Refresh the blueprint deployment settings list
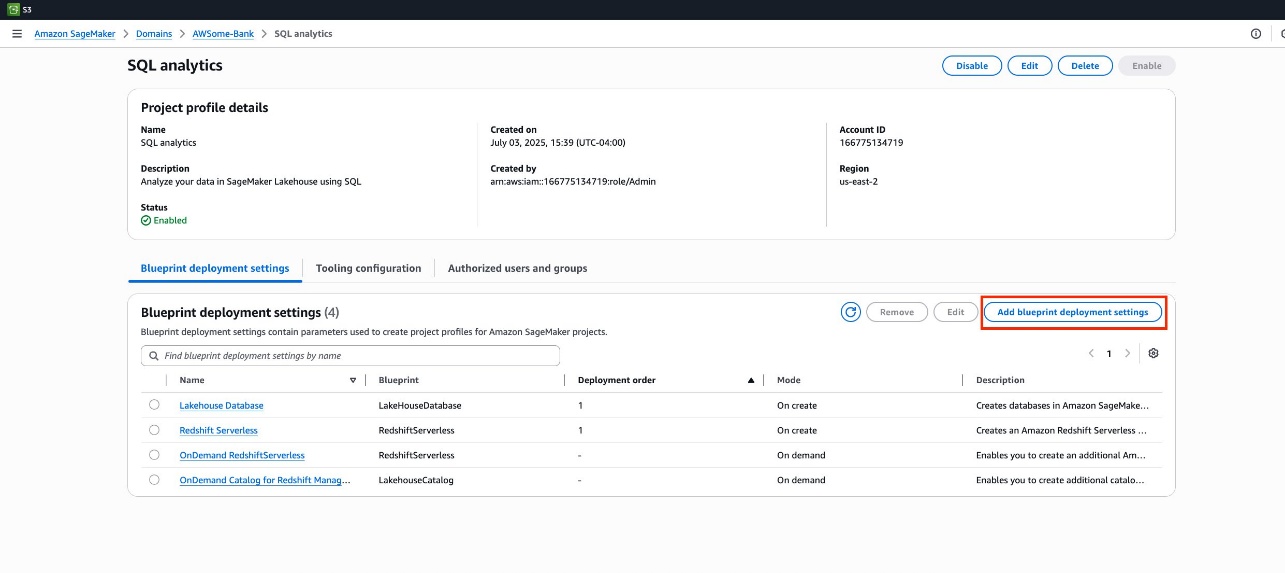The width and height of the screenshot is (1285, 573). (851, 312)
